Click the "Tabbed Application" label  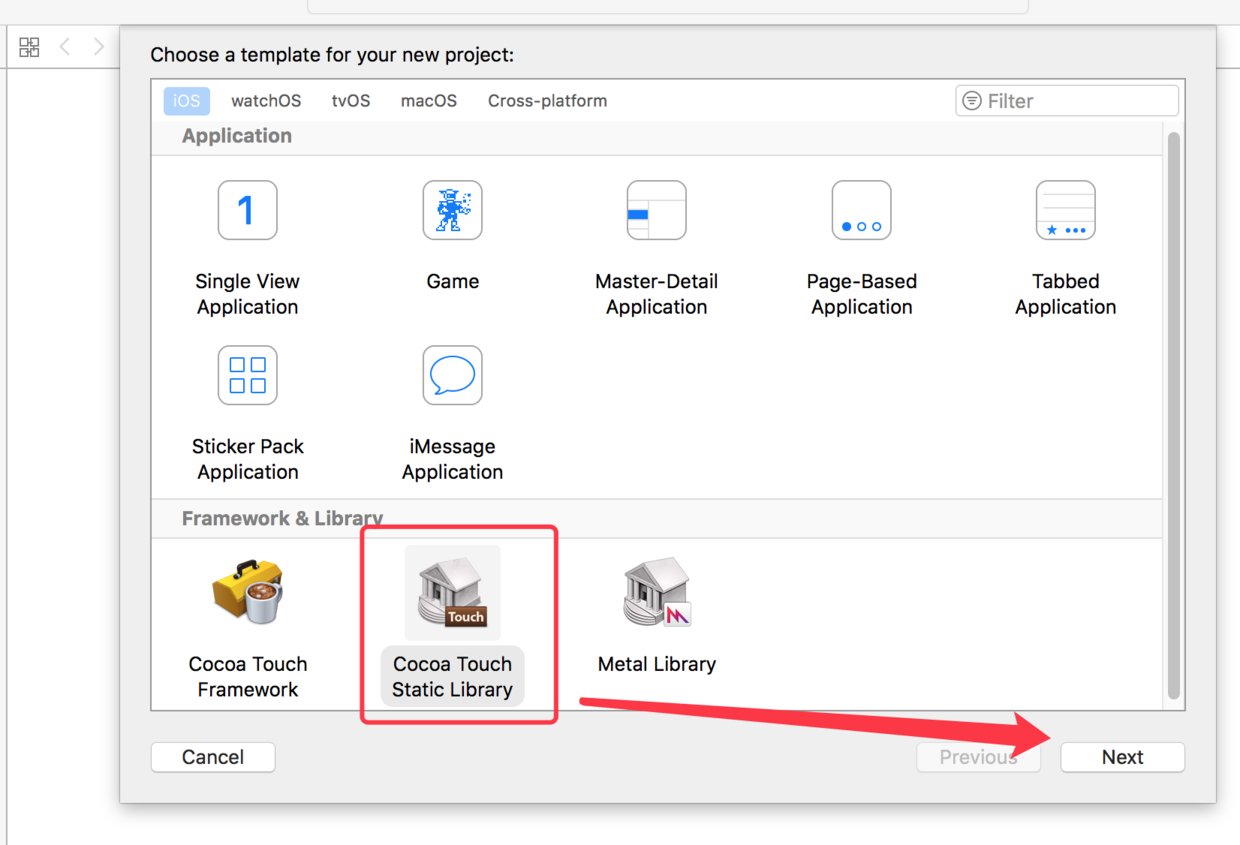(1065, 294)
